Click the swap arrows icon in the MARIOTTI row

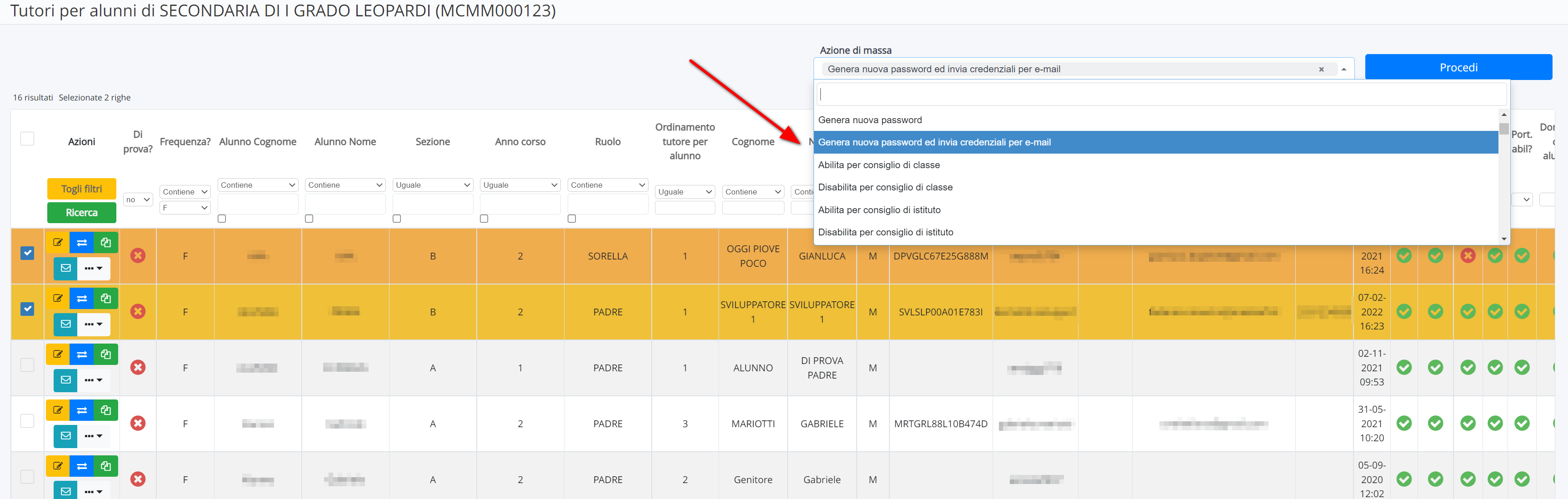pyautogui.click(x=81, y=410)
